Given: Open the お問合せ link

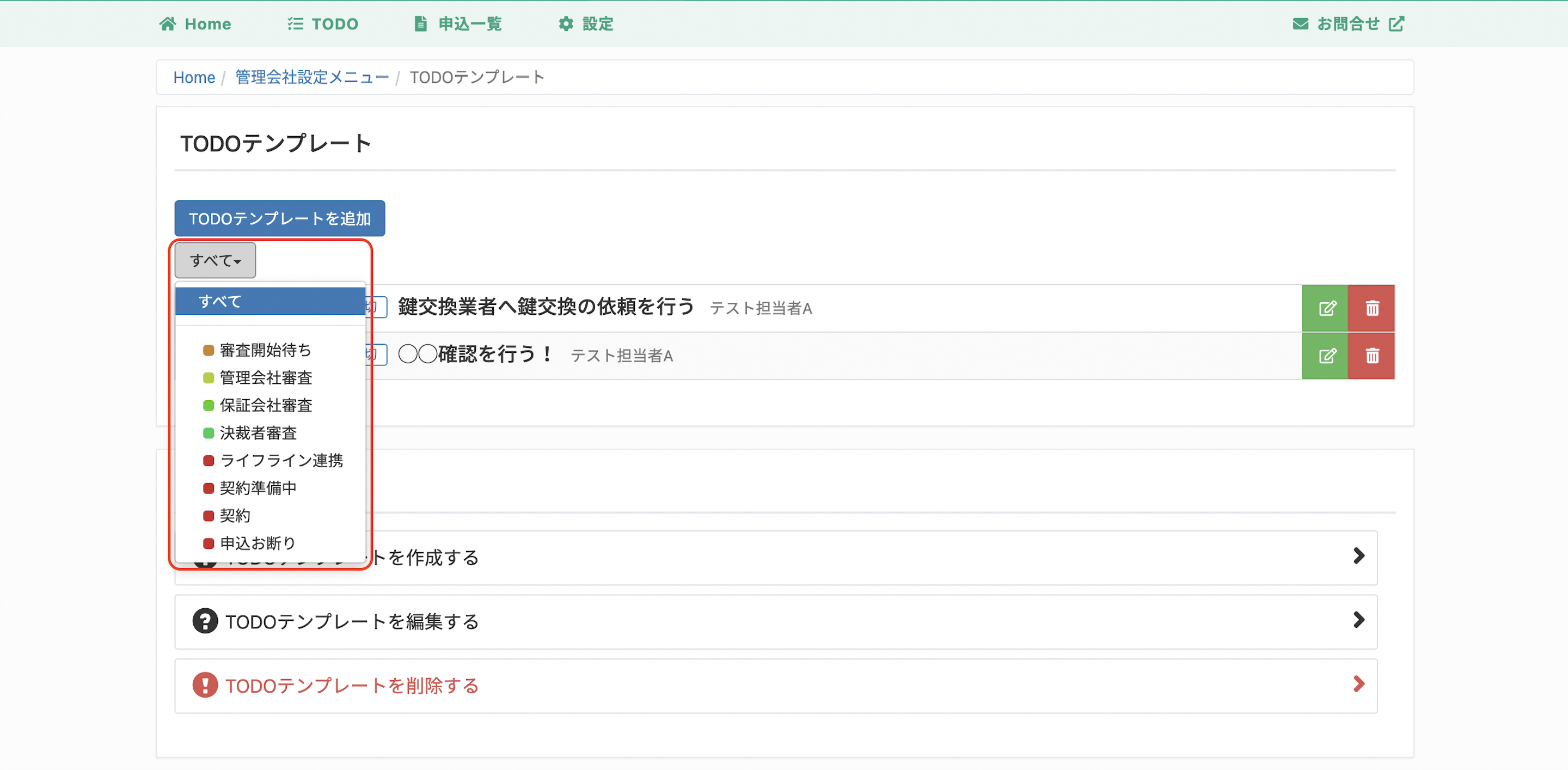Looking at the screenshot, I should pyautogui.click(x=1348, y=24).
